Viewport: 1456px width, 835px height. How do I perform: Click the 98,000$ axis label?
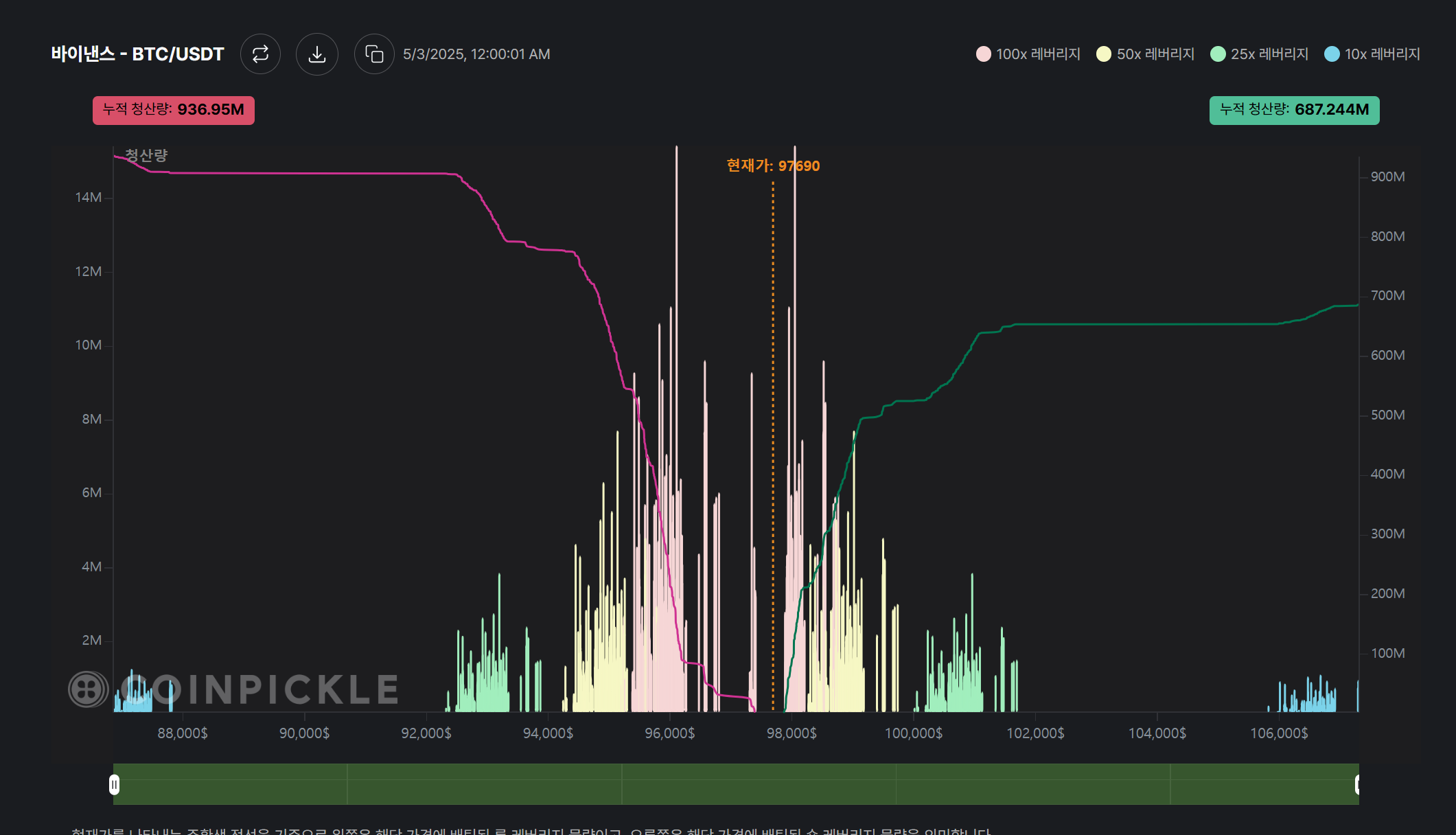(x=791, y=733)
